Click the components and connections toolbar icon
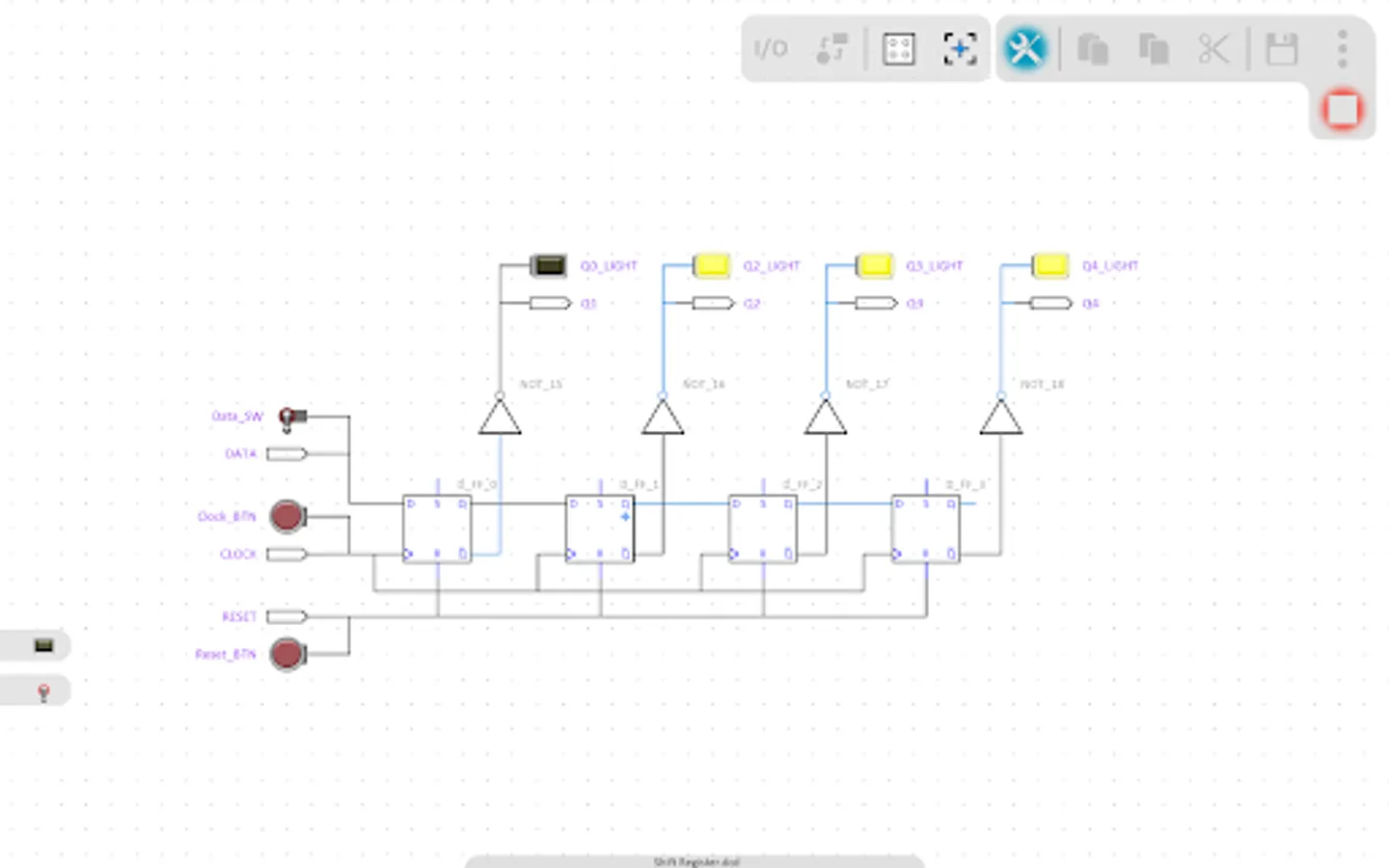This screenshot has height=868, width=1389. 831,48
